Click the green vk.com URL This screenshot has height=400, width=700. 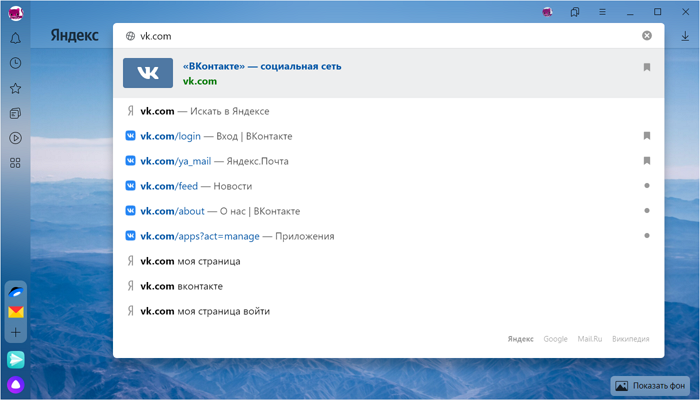pyautogui.click(x=200, y=81)
